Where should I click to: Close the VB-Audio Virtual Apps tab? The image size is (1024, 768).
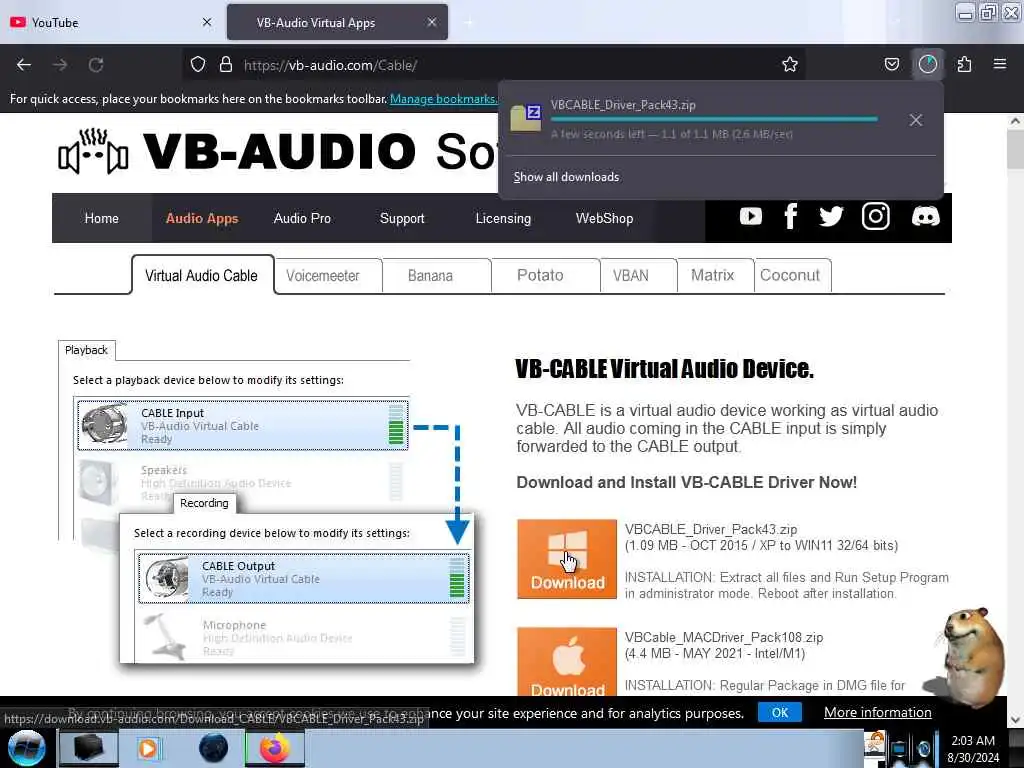click(x=432, y=22)
